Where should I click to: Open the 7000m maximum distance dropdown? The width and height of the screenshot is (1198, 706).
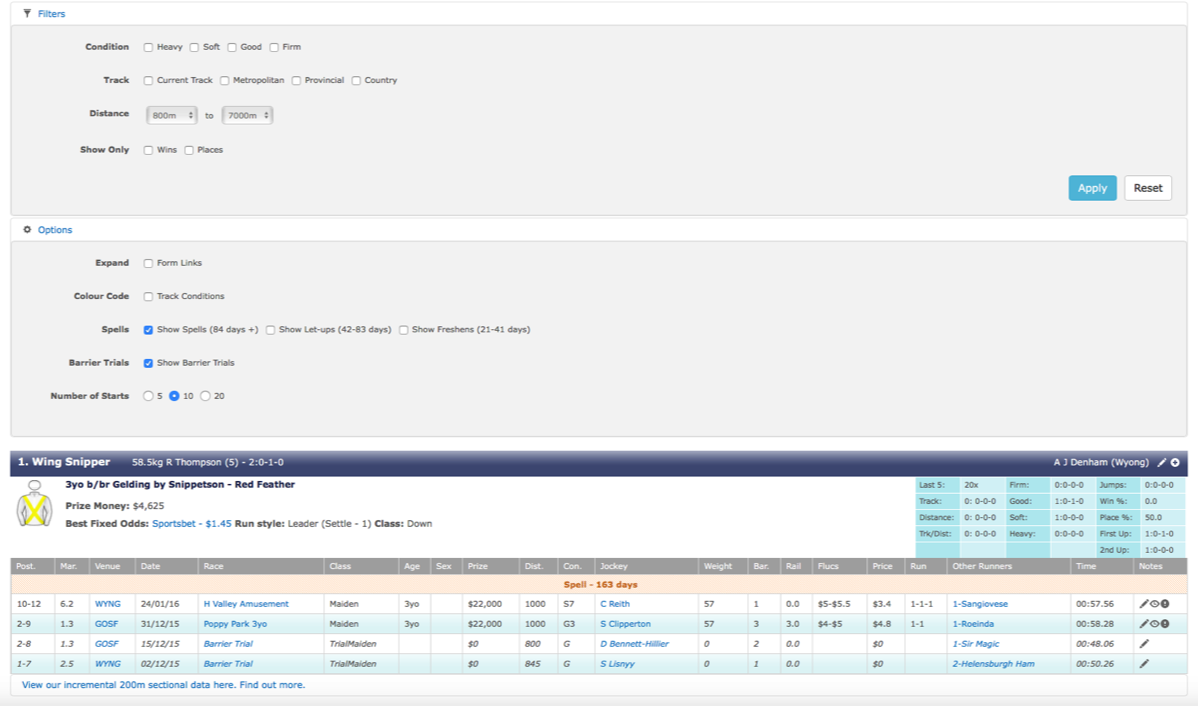[247, 116]
